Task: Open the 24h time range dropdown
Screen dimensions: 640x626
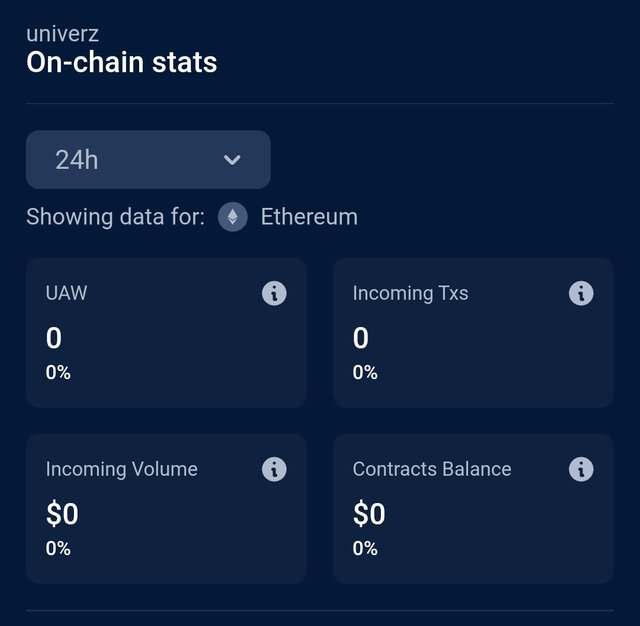Action: [148, 159]
